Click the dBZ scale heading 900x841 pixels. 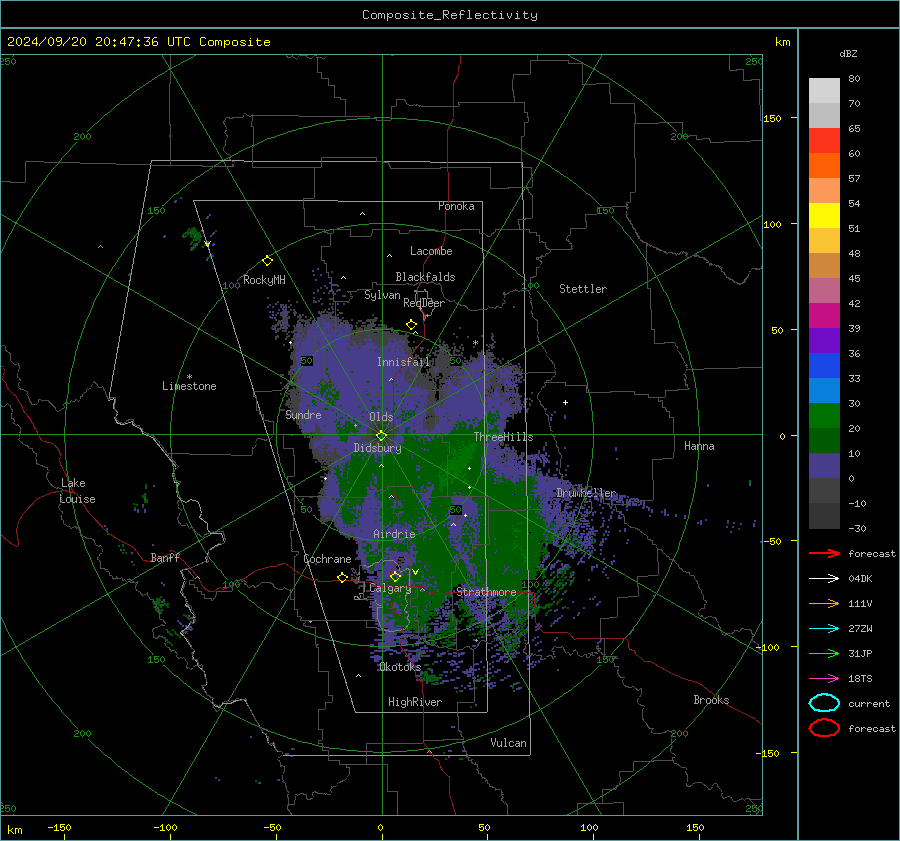848,53
